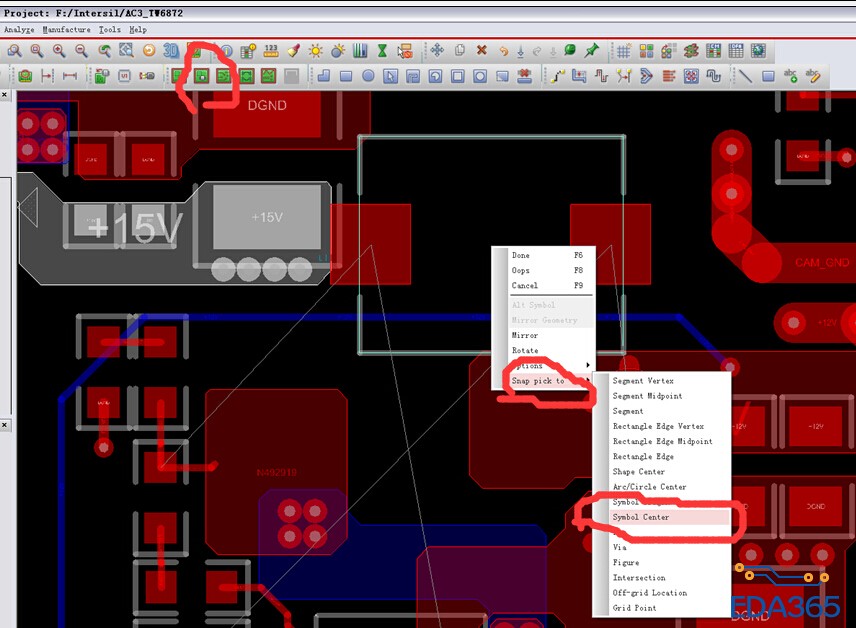
Task: Click the globe grid icon
Action: [x=758, y=51]
